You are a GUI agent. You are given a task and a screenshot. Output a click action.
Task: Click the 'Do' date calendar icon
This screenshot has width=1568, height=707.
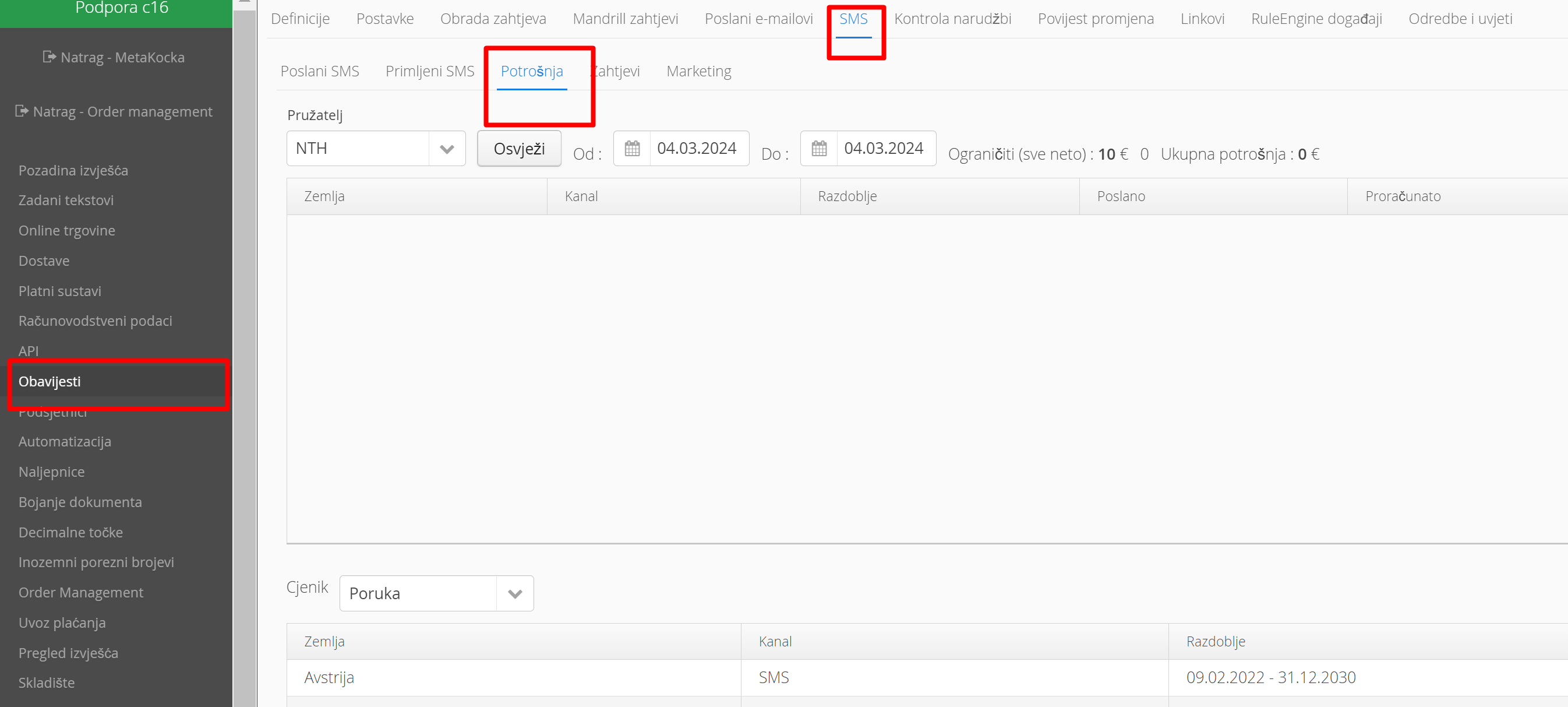pyautogui.click(x=819, y=148)
